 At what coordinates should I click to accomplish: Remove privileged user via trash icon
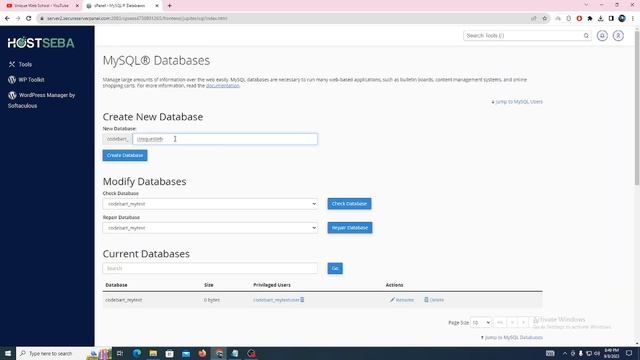[302, 300]
